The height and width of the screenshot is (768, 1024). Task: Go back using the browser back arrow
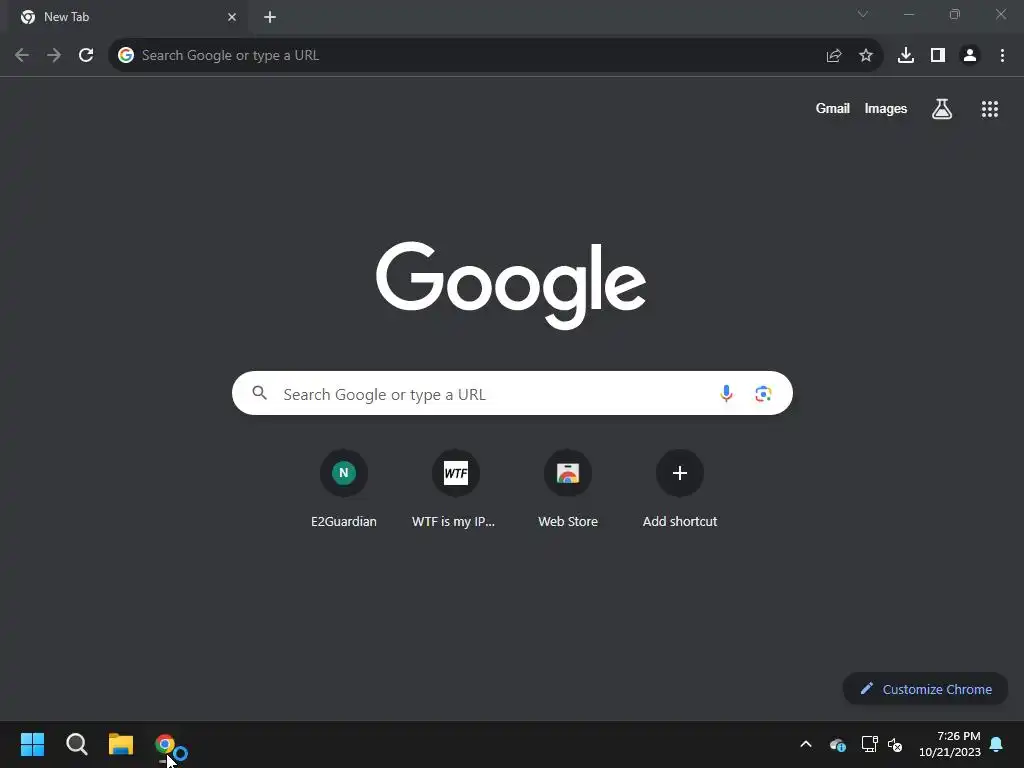click(22, 56)
